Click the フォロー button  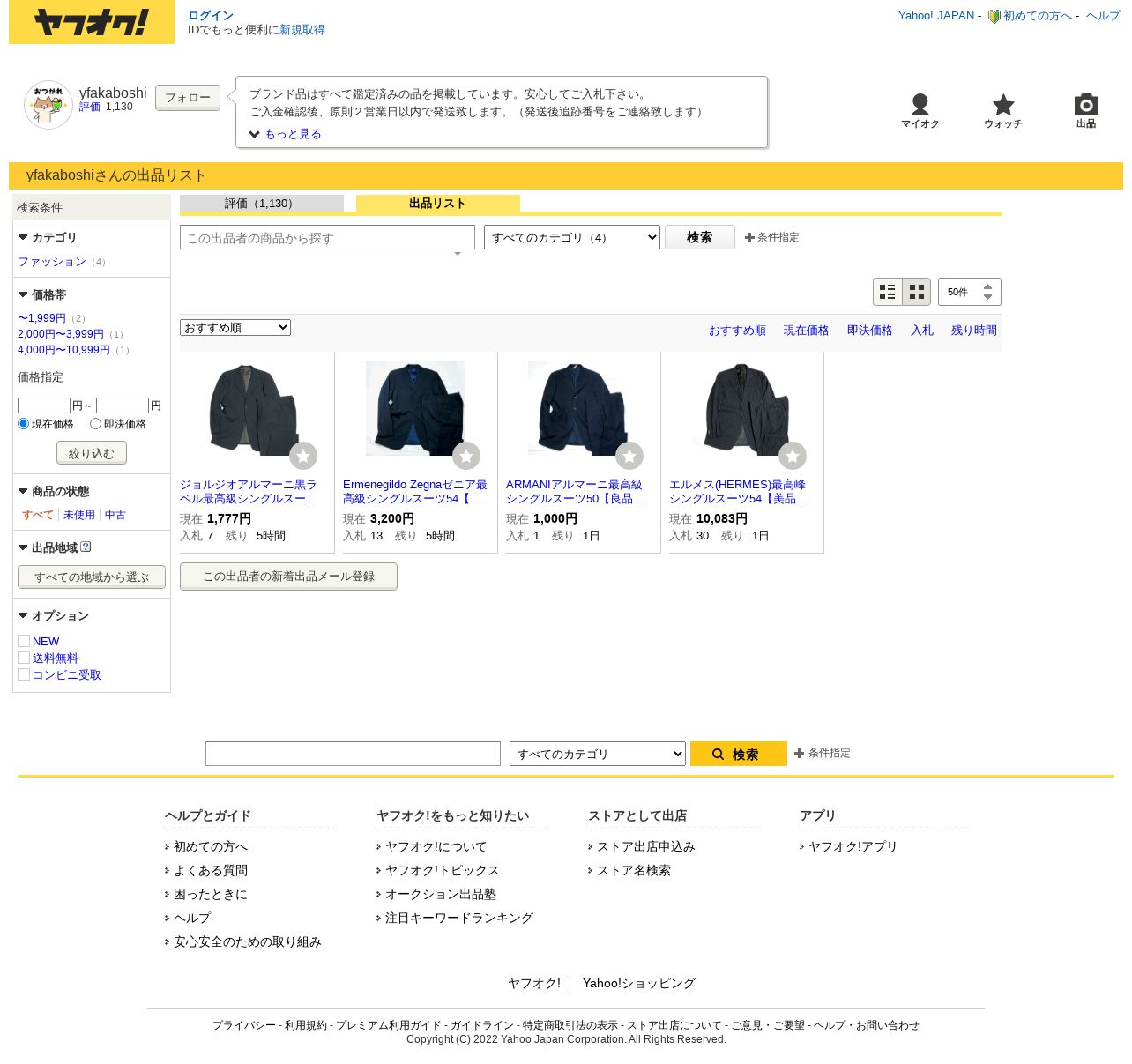click(188, 98)
